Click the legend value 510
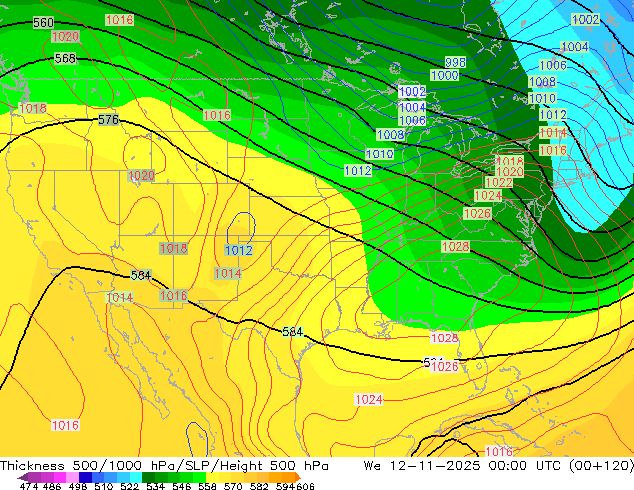 click(103, 486)
